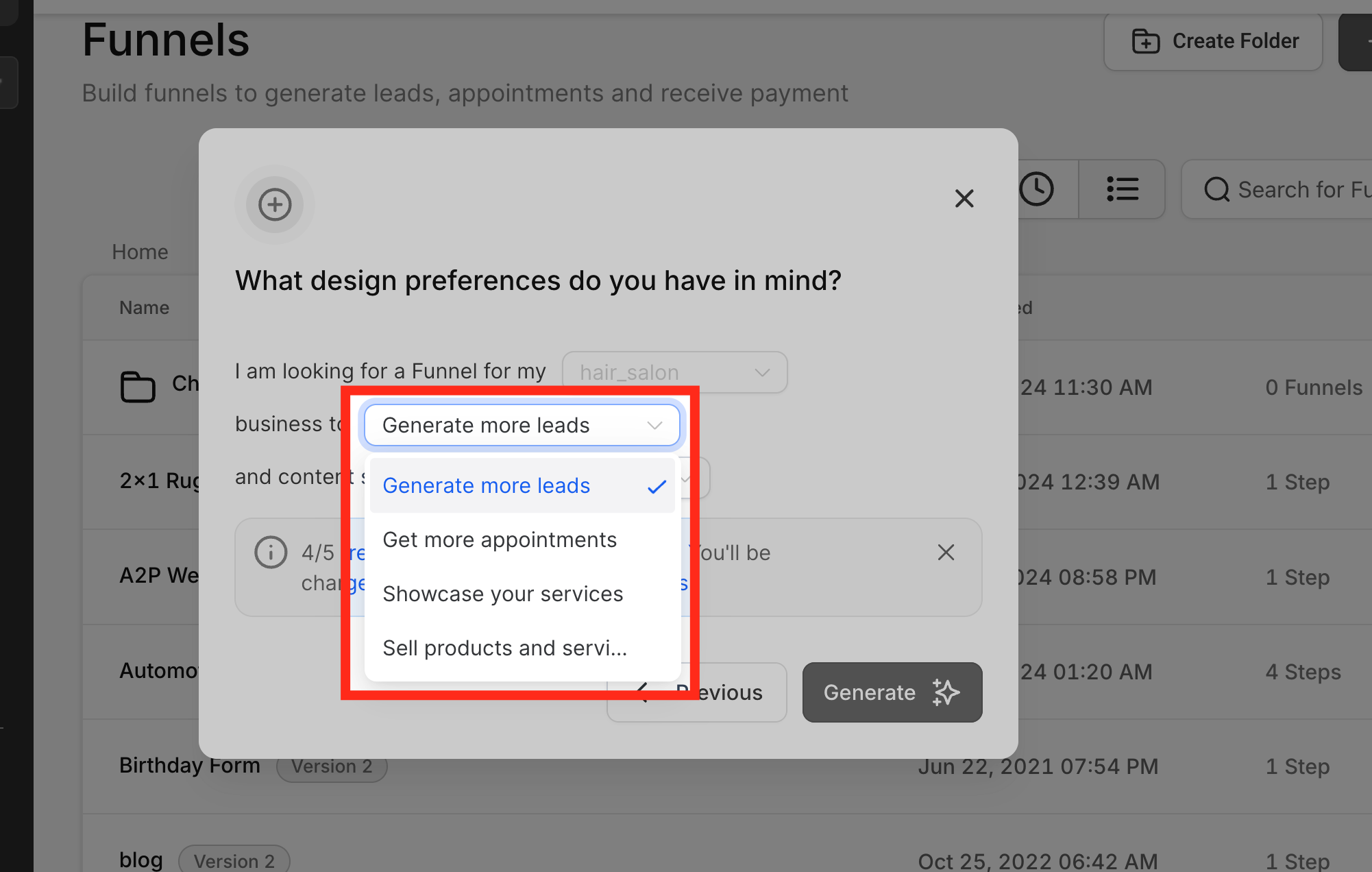The image size is (1372, 872).
Task: Open the hair_salon business type dropdown
Action: click(674, 372)
